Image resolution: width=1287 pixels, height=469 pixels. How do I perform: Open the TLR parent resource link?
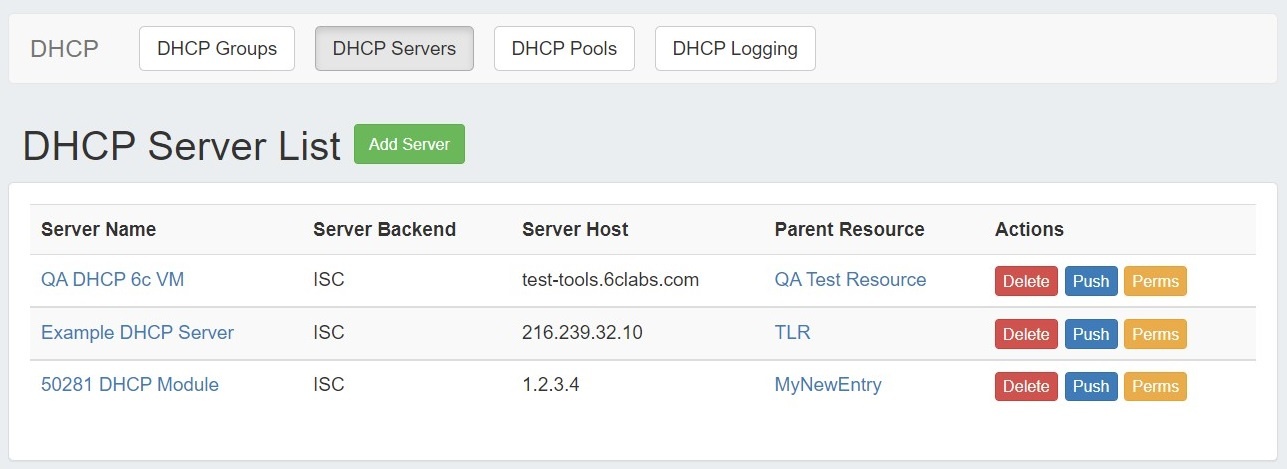pyautogui.click(x=792, y=333)
